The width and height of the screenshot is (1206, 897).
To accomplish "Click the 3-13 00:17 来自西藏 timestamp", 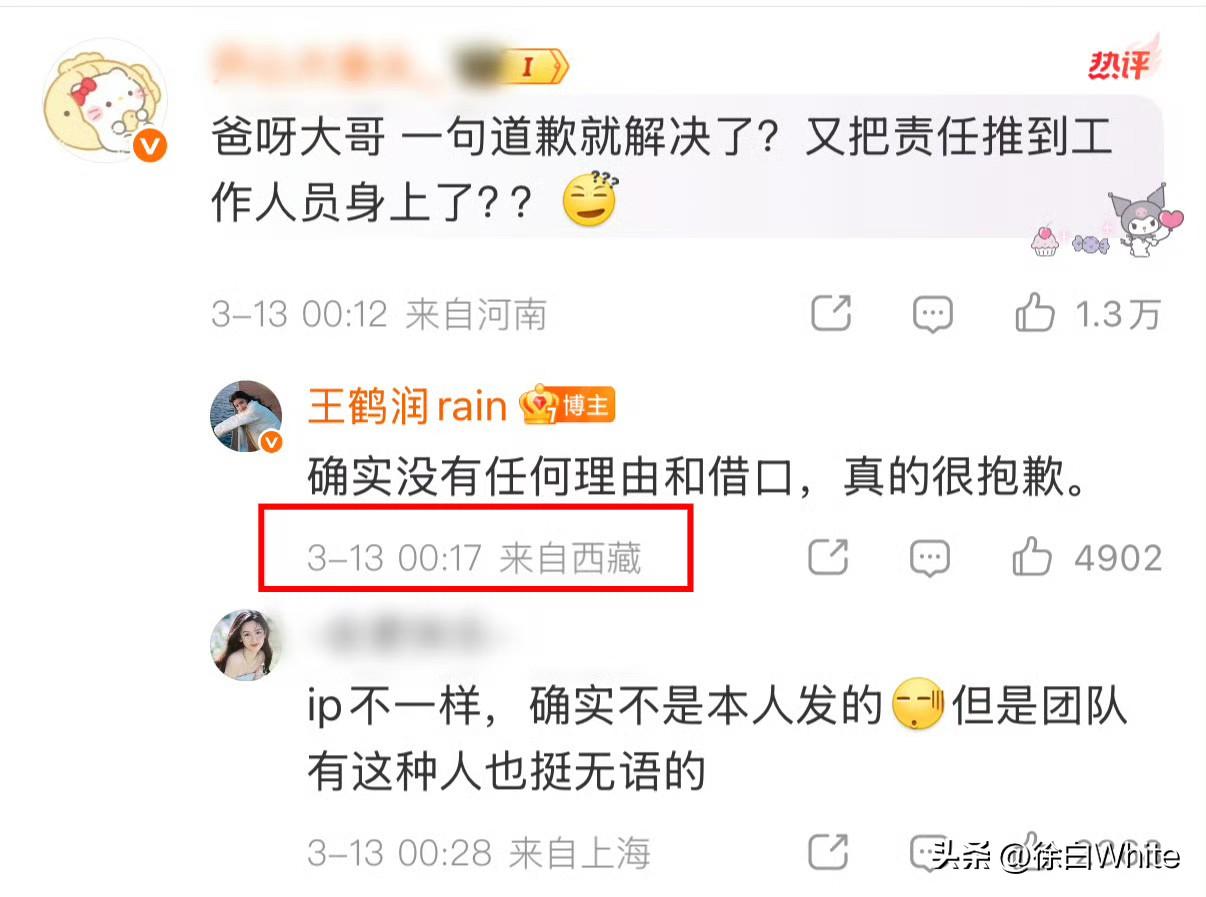I will pyautogui.click(x=474, y=558).
